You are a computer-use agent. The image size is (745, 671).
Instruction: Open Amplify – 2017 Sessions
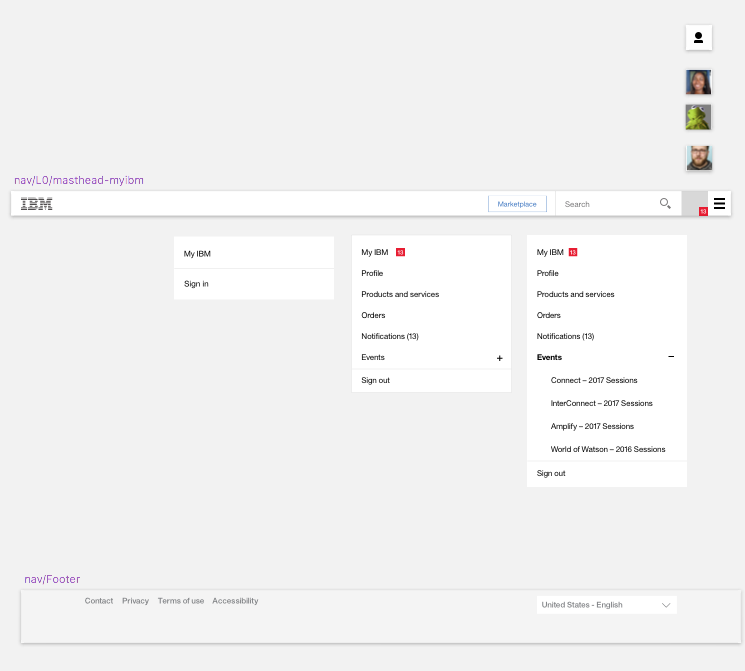tap(592, 426)
